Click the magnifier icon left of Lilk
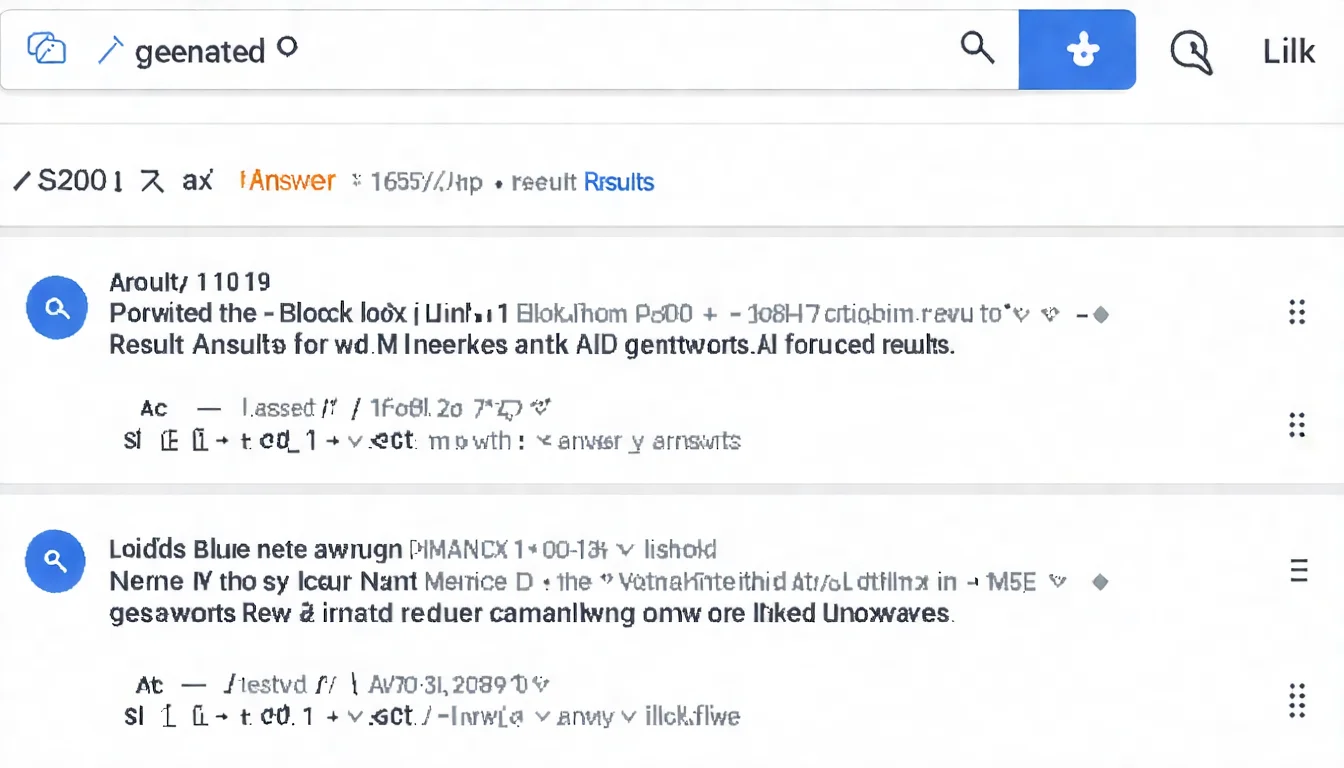 [1190, 50]
